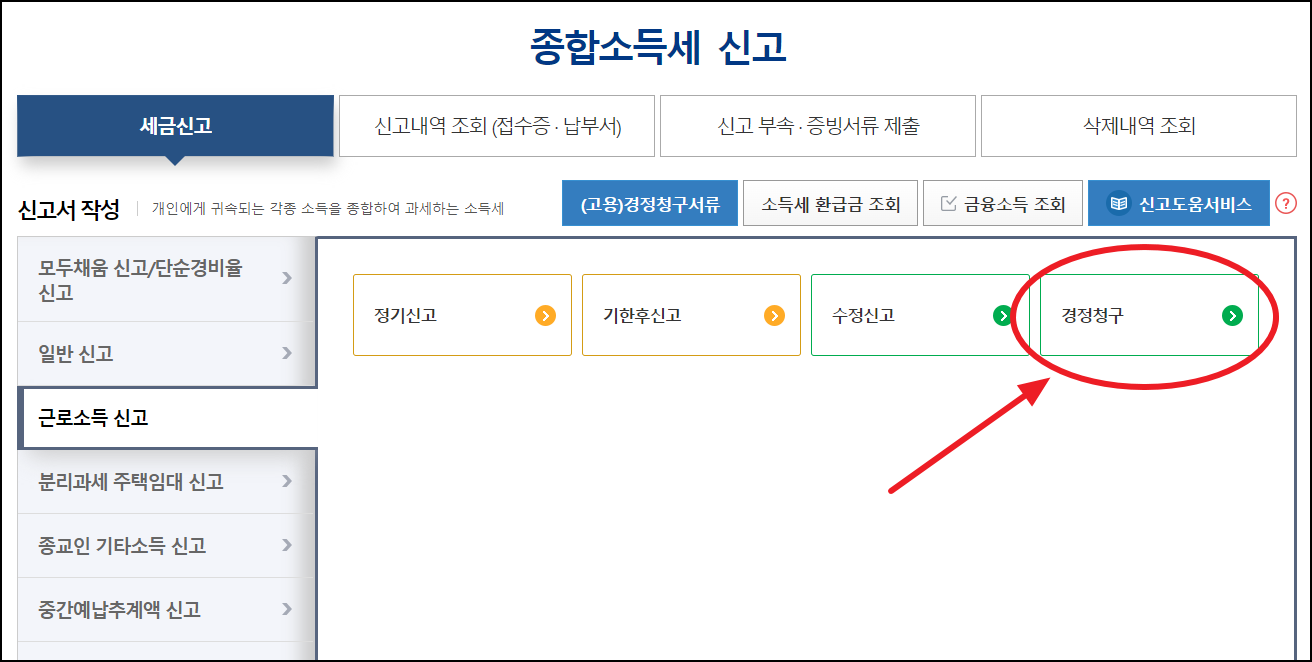Expand 분리과세 주택임대 신고 chevron
Viewport: 1312px width, 662px height.
coord(287,481)
